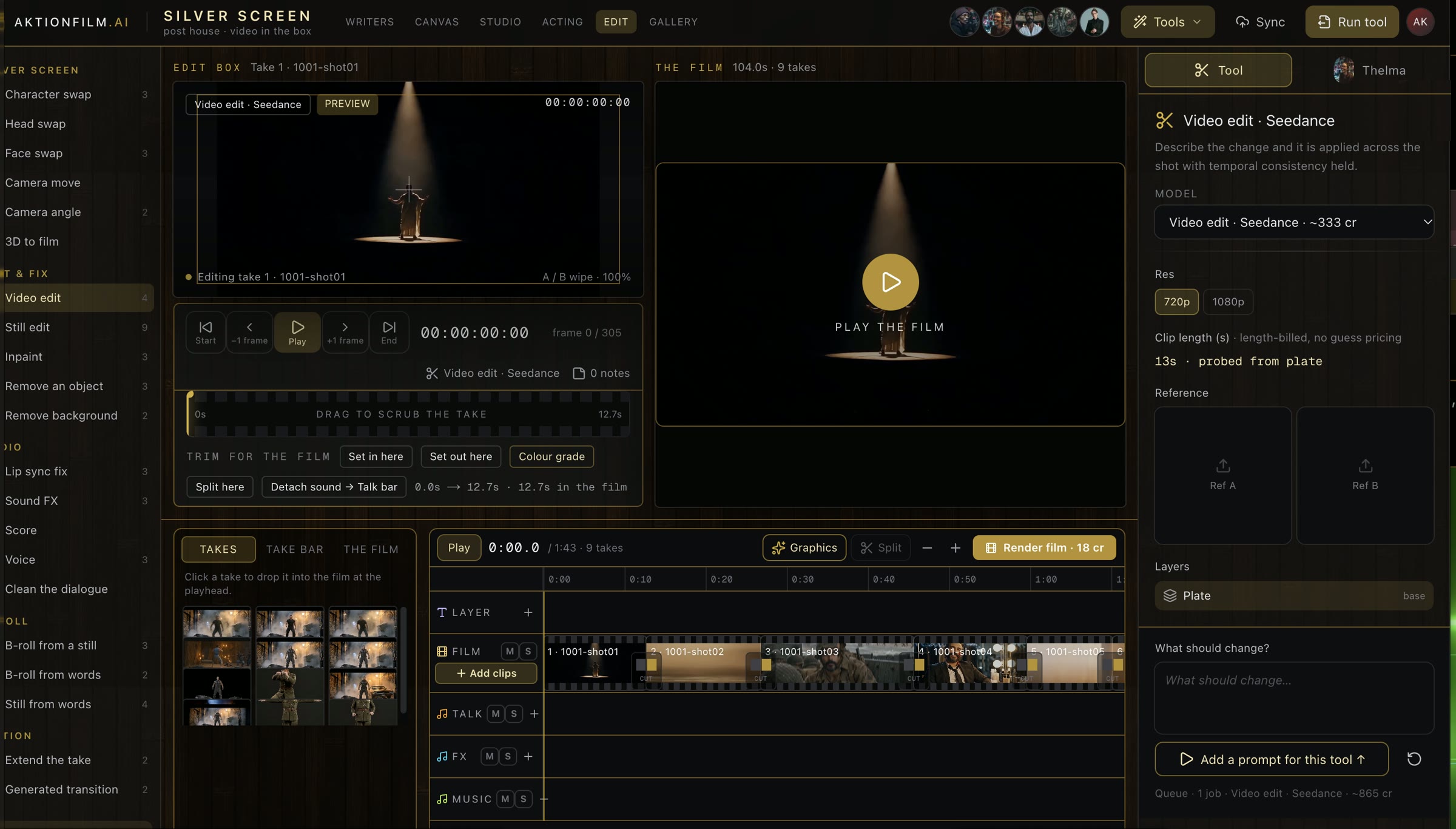
Task: Add a track to the TALK row
Action: (x=534, y=714)
